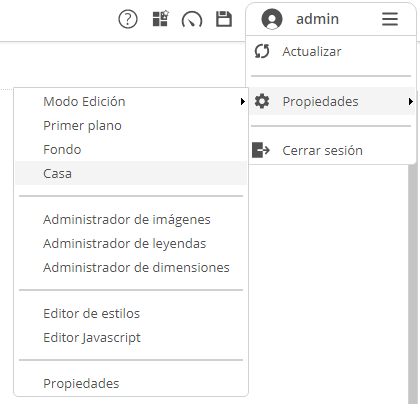Choose Casa from the submenu
The image size is (420, 404).
point(131,173)
